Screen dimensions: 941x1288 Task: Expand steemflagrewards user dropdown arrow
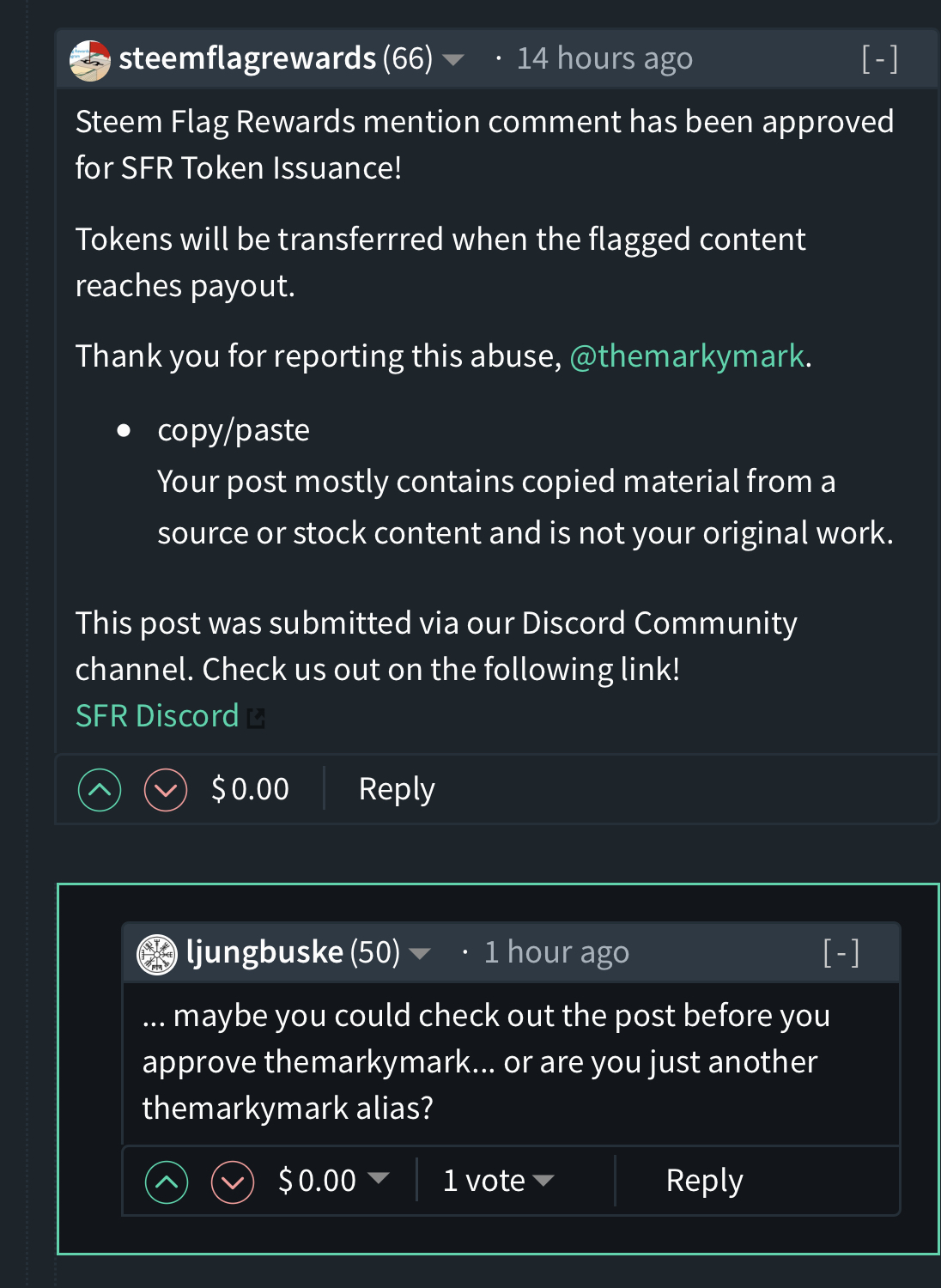(452, 59)
